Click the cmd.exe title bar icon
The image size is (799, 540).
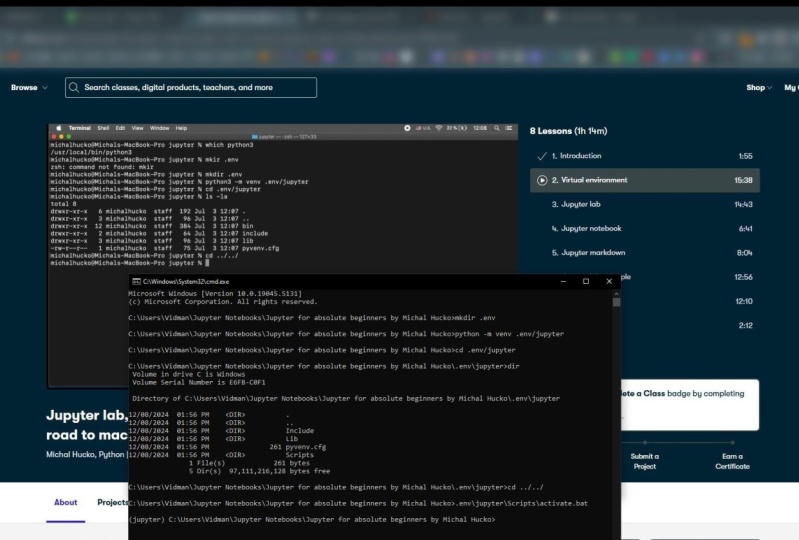(136, 281)
